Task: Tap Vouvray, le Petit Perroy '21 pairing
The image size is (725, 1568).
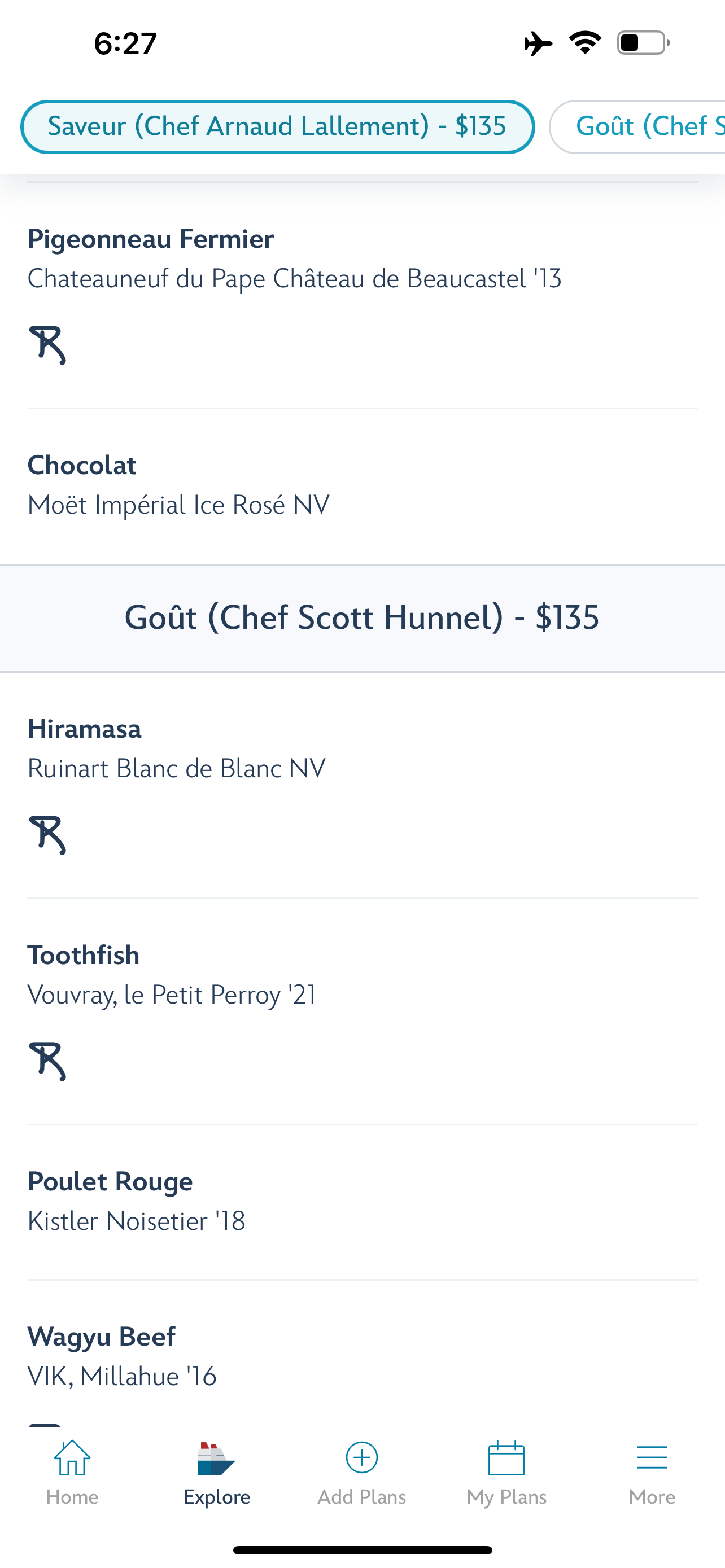Action: pyautogui.click(x=172, y=995)
